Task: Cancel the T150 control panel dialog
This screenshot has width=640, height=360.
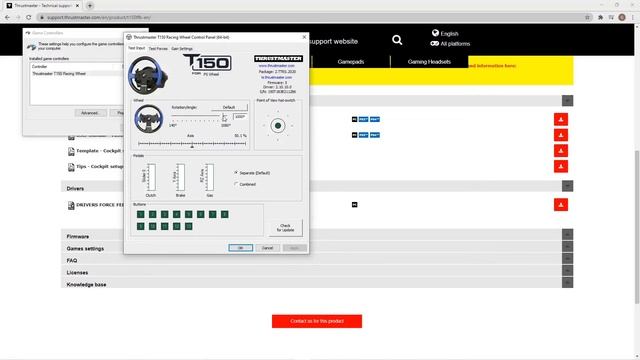Action: click(x=267, y=248)
